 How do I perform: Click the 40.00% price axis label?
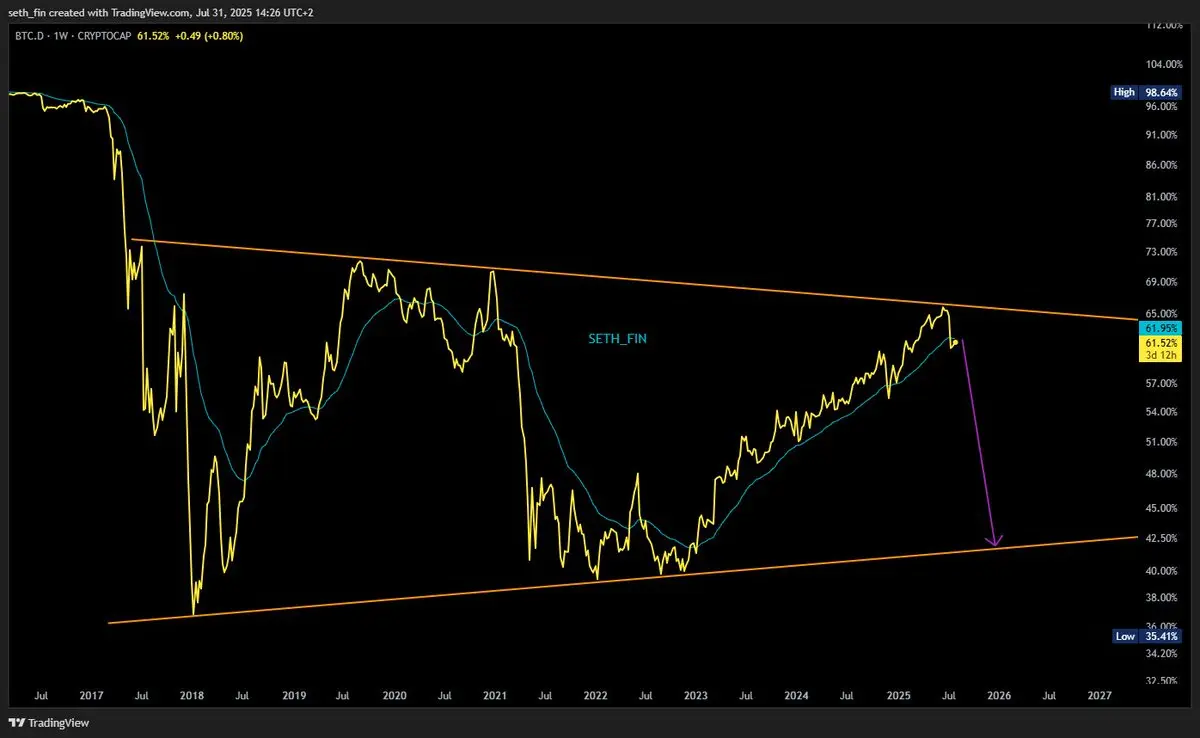click(x=1163, y=571)
